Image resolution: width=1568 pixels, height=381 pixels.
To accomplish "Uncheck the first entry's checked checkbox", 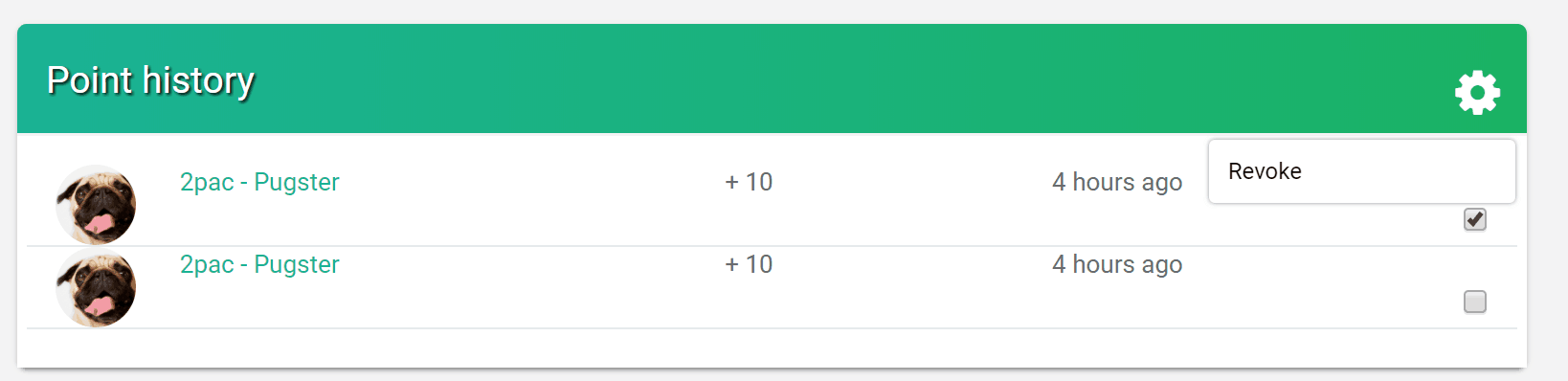I will coord(1475,219).
